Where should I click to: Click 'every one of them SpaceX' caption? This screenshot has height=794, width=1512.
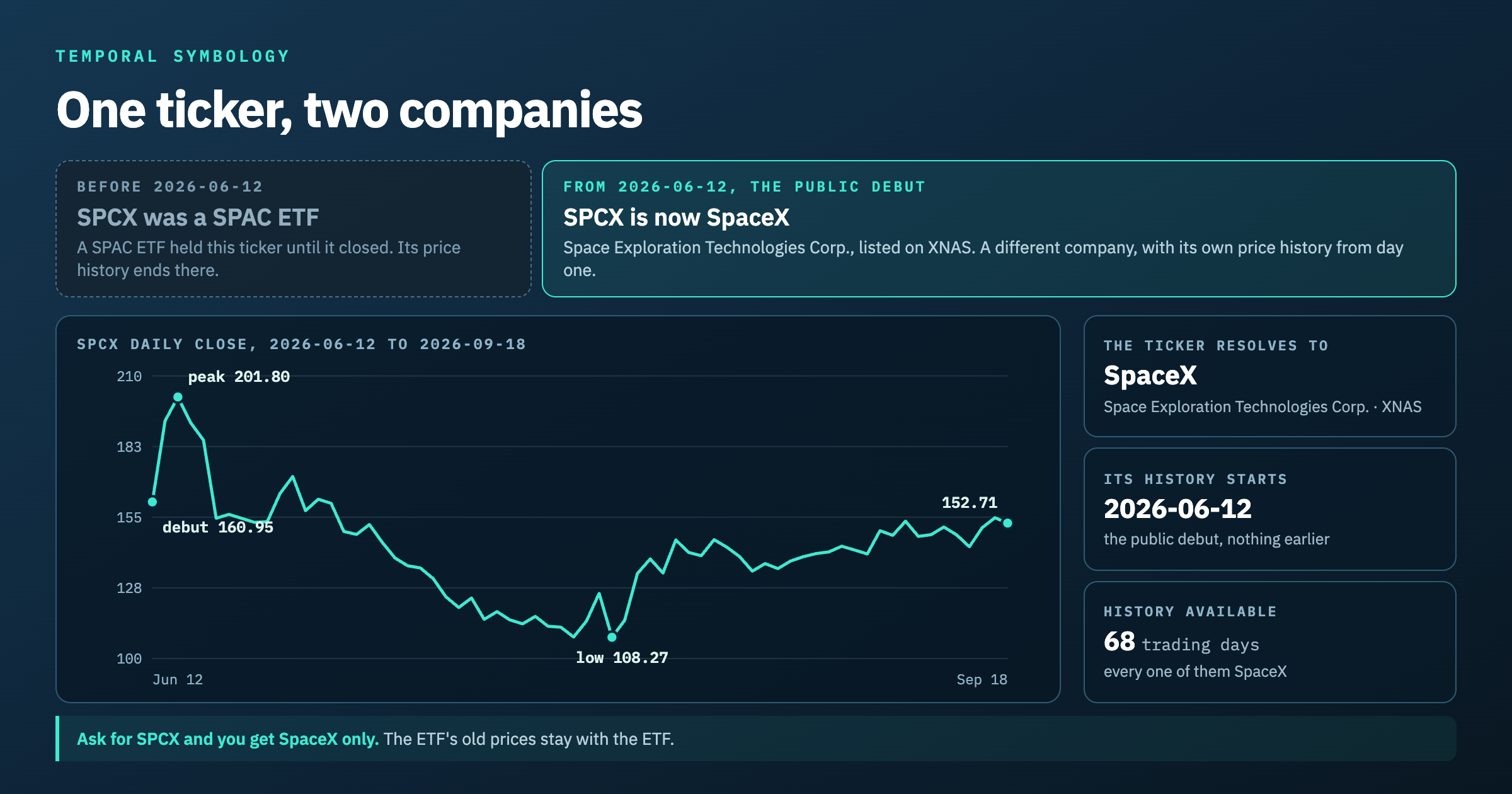click(1195, 672)
